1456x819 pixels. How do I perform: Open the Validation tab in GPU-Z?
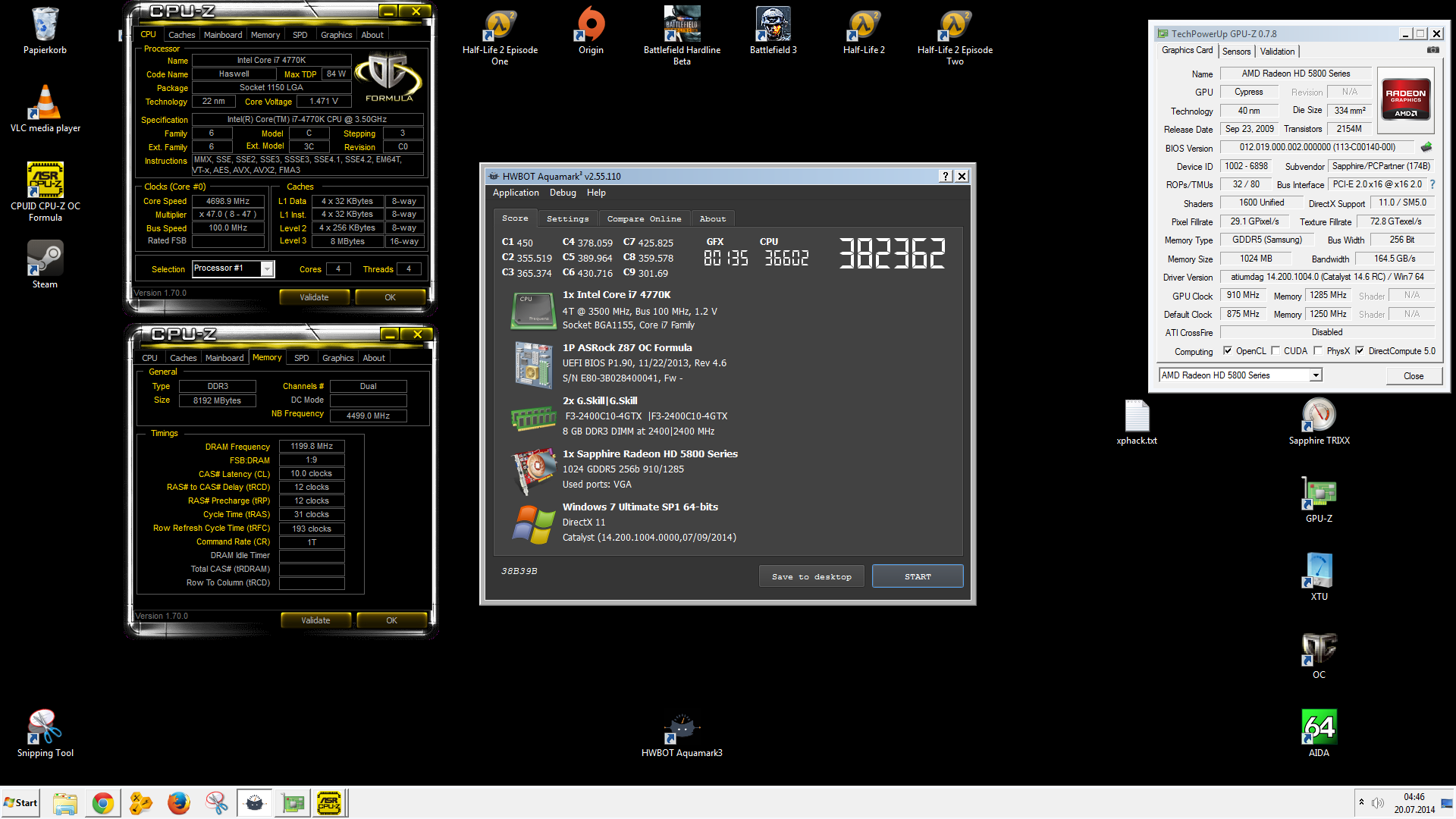pos(1278,52)
